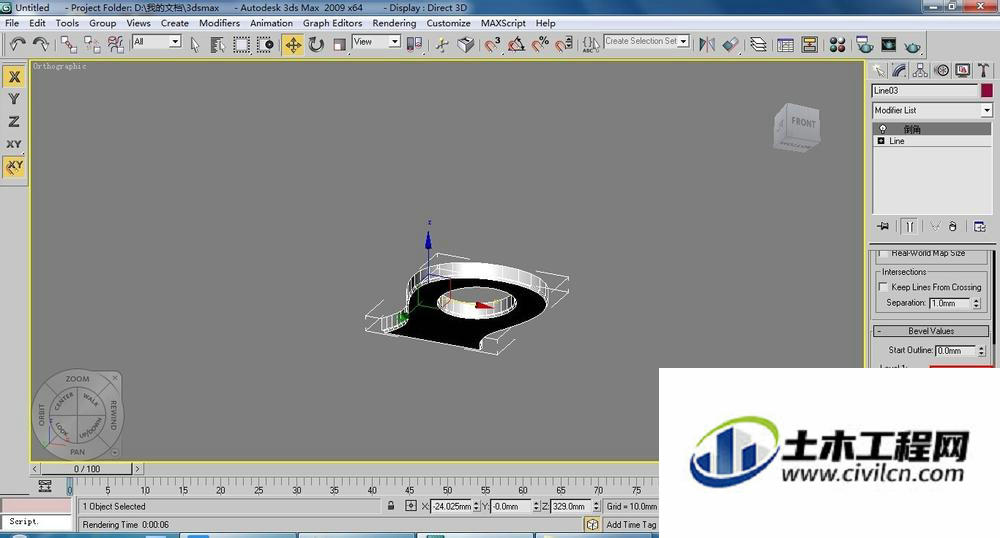Click the Undo arrow icon
This screenshot has width=1000, height=538.
coord(18,44)
